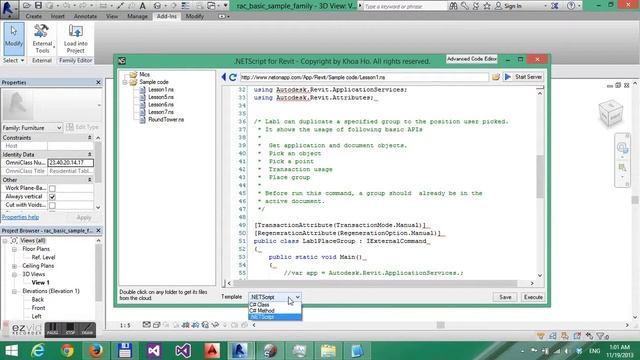Toggle the Work Plane-Based checkbox

(x=52, y=189)
